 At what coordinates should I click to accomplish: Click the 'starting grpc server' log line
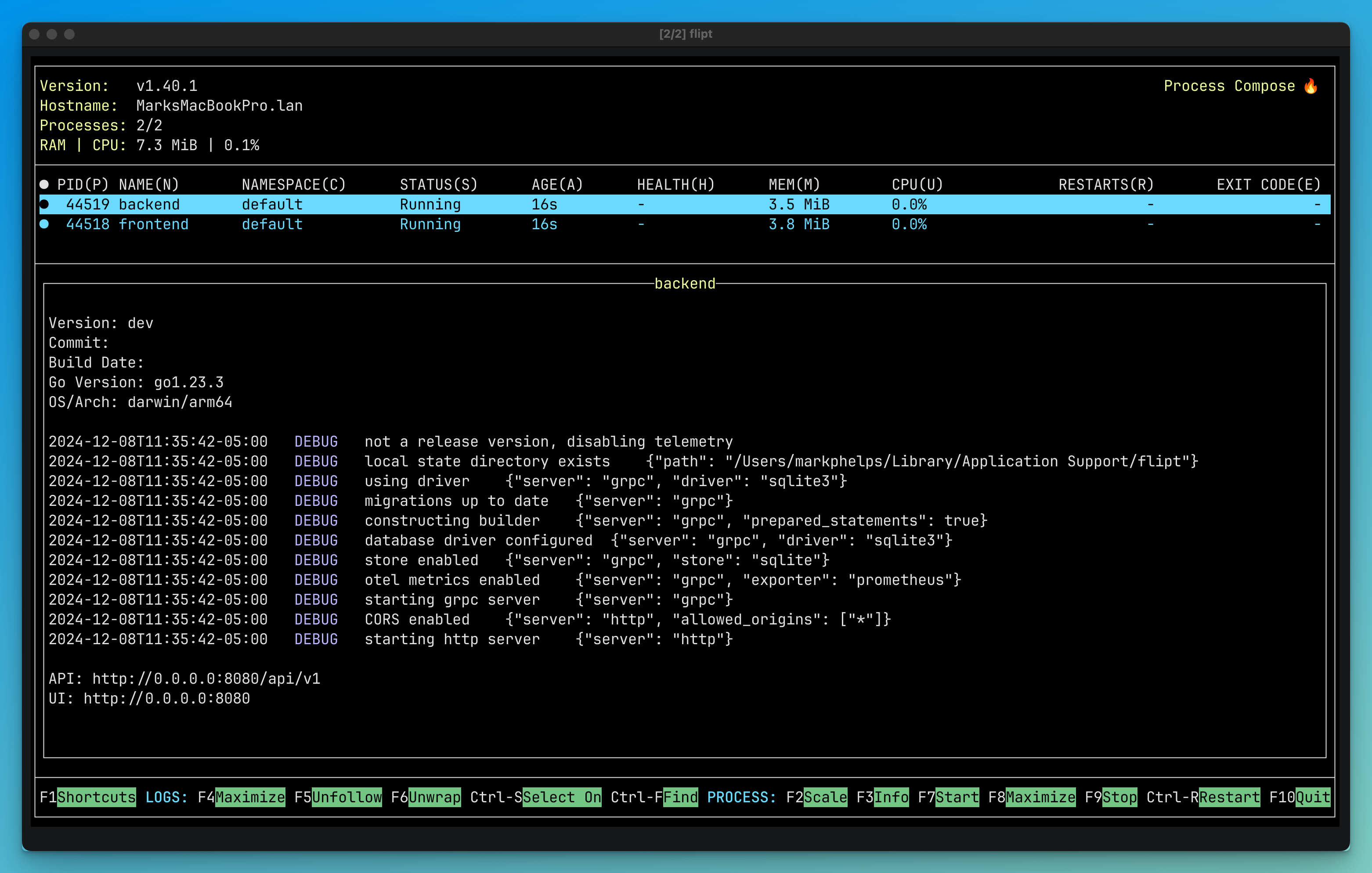tap(391, 599)
